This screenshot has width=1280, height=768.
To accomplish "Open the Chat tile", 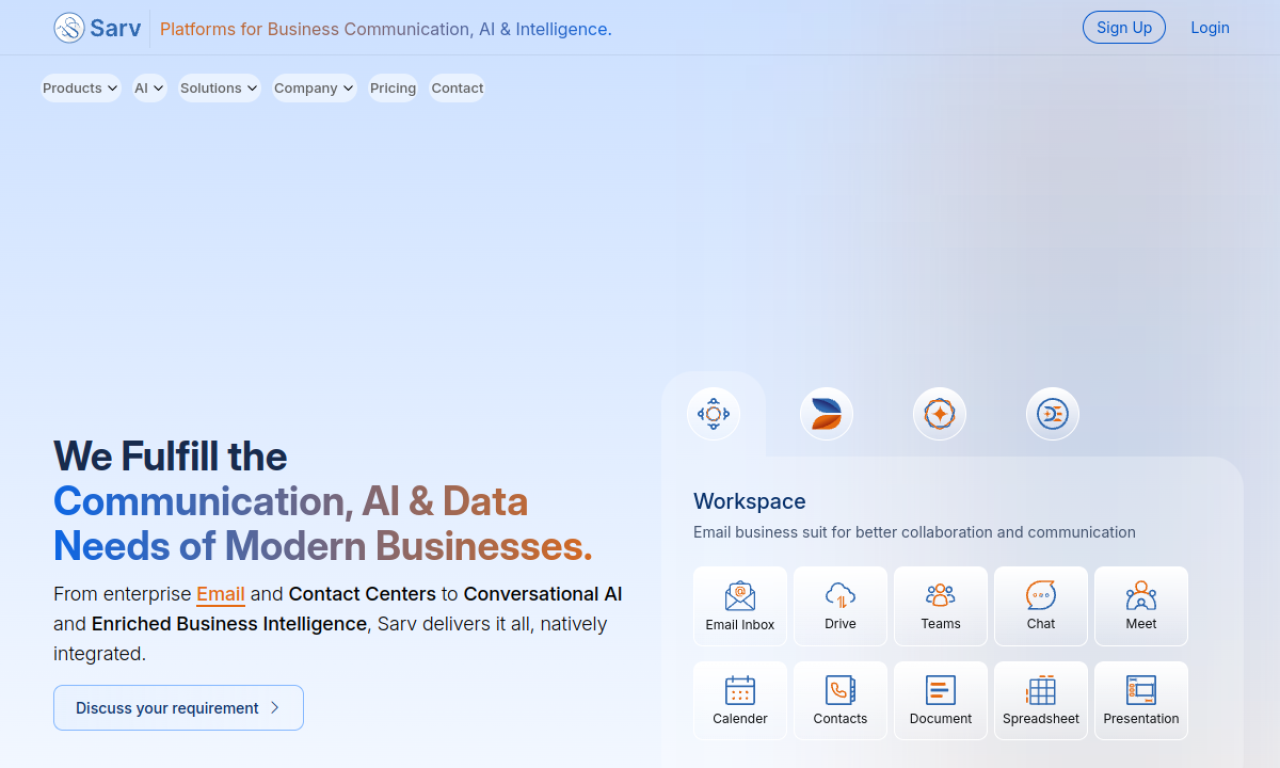I will (1041, 606).
